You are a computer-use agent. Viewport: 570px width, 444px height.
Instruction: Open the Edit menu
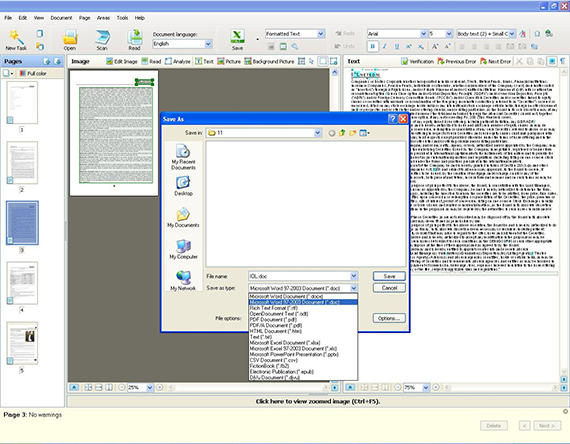click(23, 18)
